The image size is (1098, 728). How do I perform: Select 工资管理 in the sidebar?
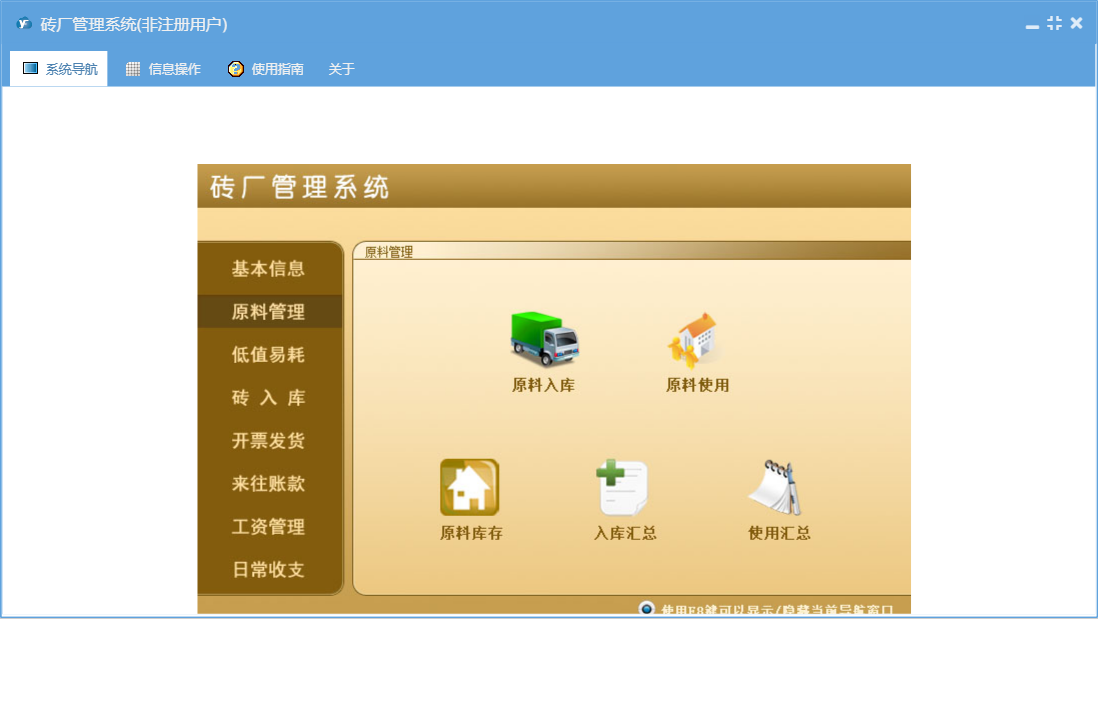[x=269, y=526]
